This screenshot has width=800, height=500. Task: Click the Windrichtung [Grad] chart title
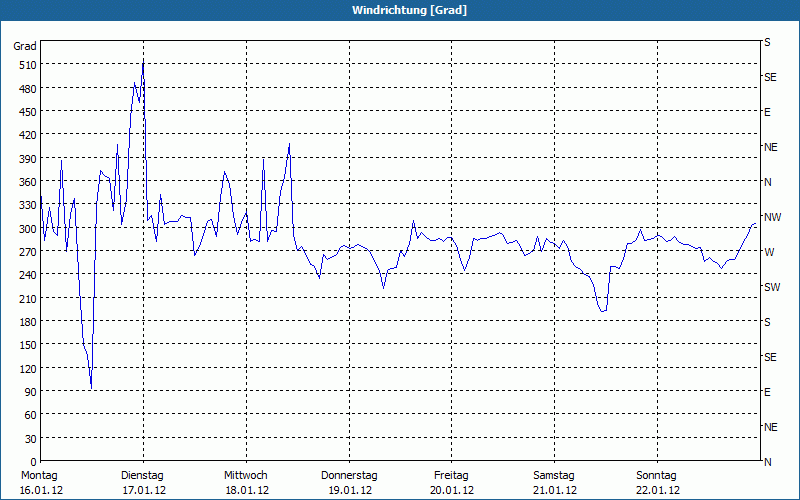[x=409, y=10]
